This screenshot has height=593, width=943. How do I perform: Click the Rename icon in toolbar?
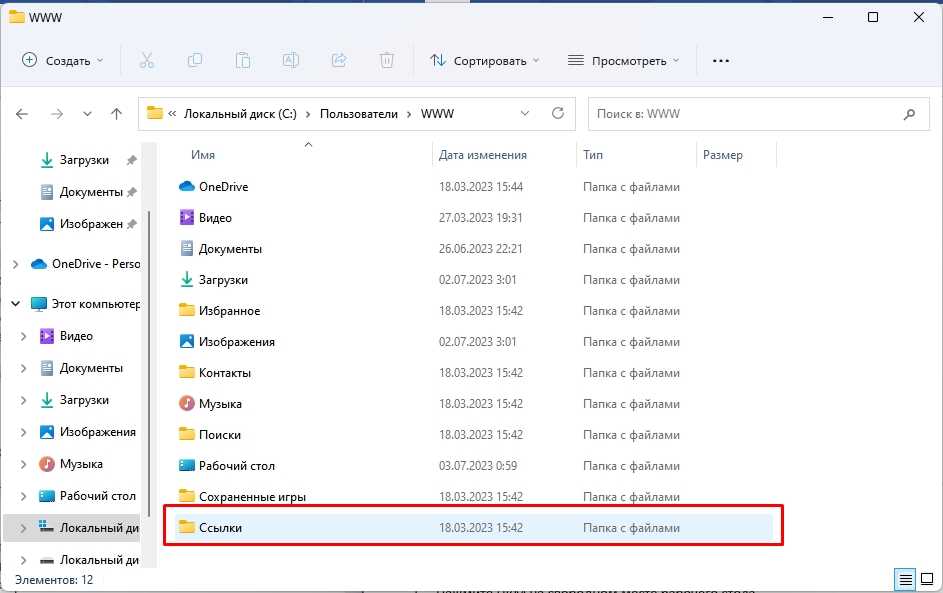[291, 61]
